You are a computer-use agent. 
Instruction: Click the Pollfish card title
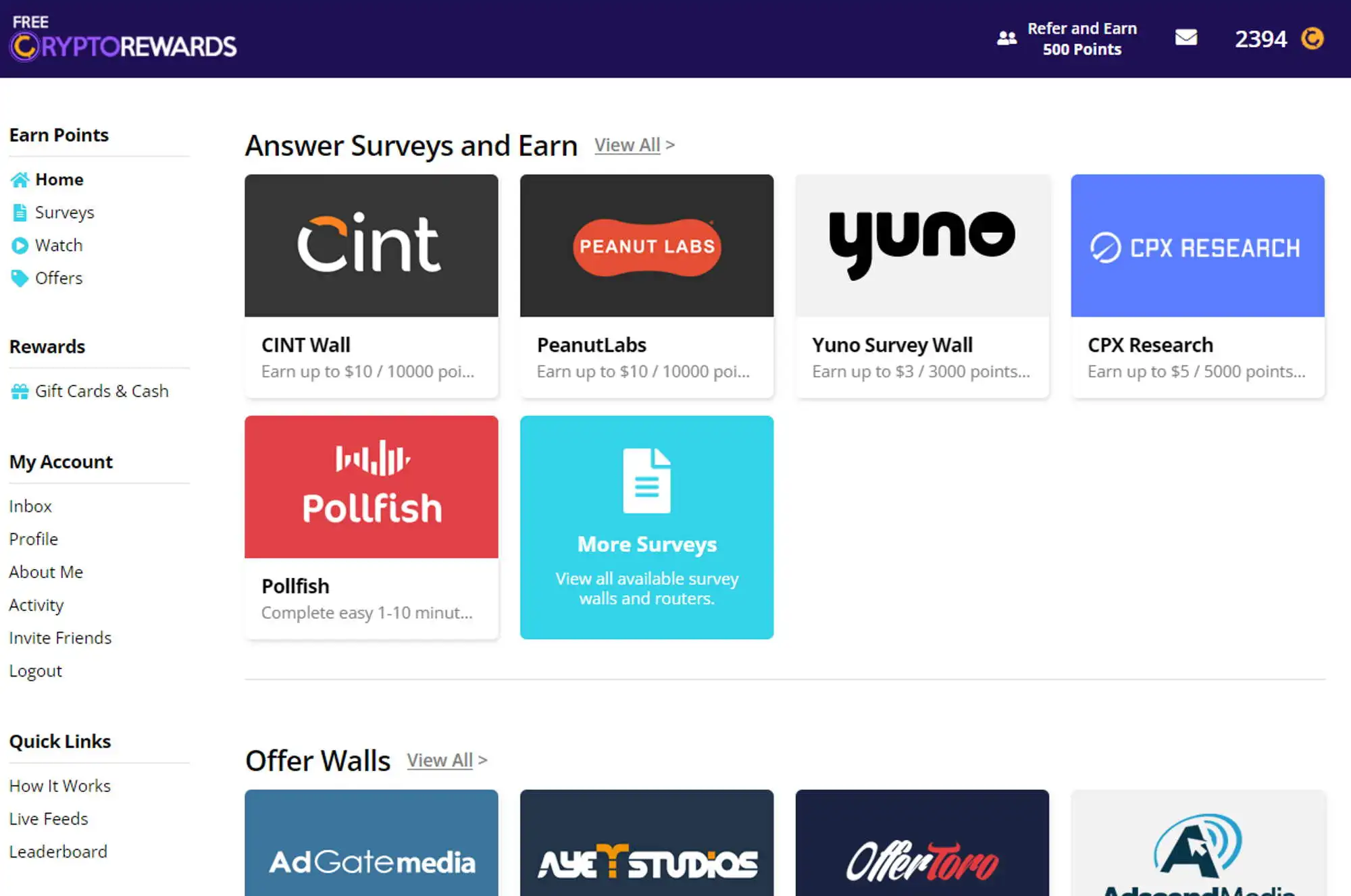(x=296, y=586)
